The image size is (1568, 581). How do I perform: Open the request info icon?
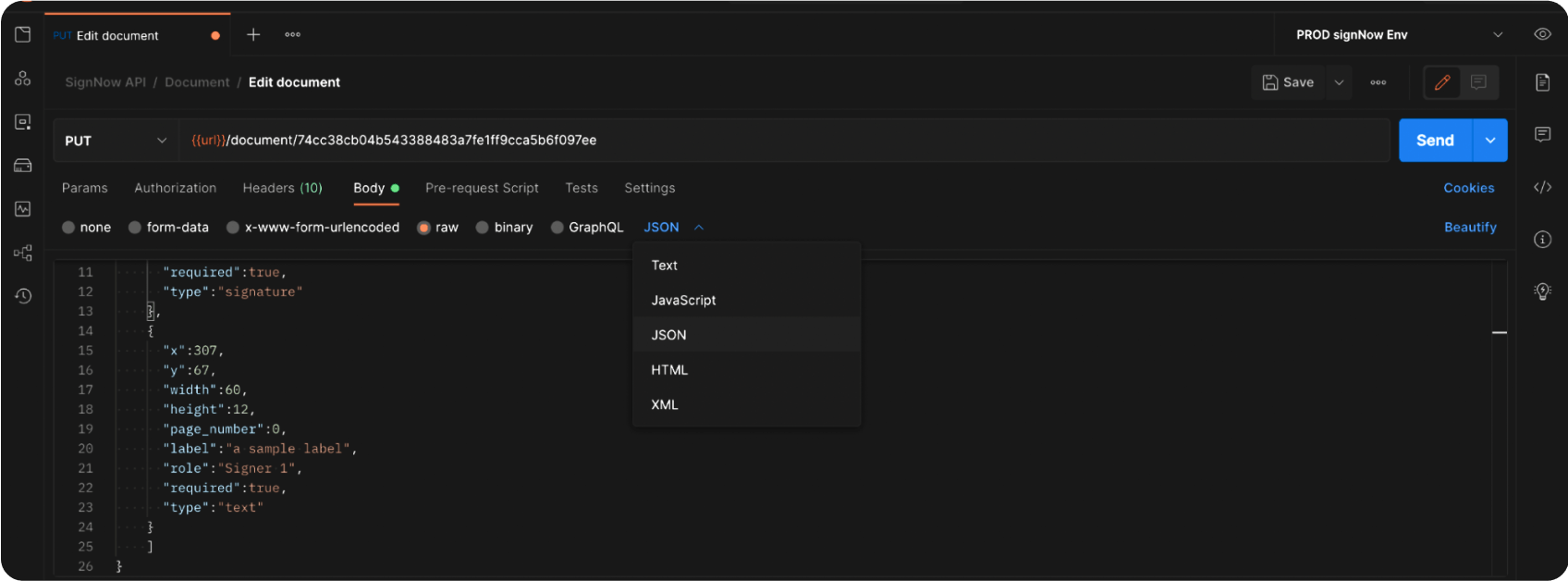pos(1542,240)
